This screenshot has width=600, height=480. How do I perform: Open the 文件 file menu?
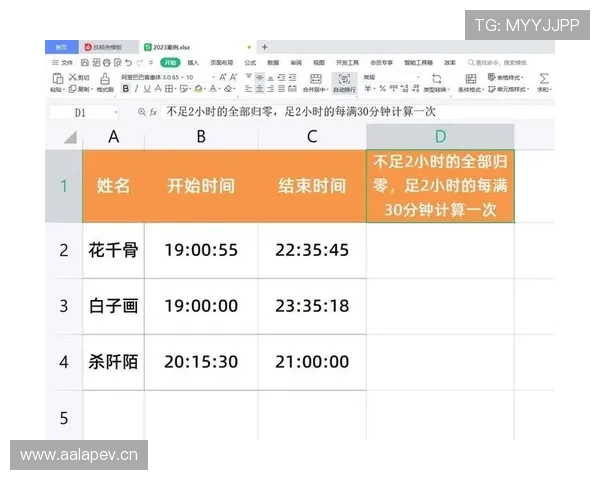62,63
